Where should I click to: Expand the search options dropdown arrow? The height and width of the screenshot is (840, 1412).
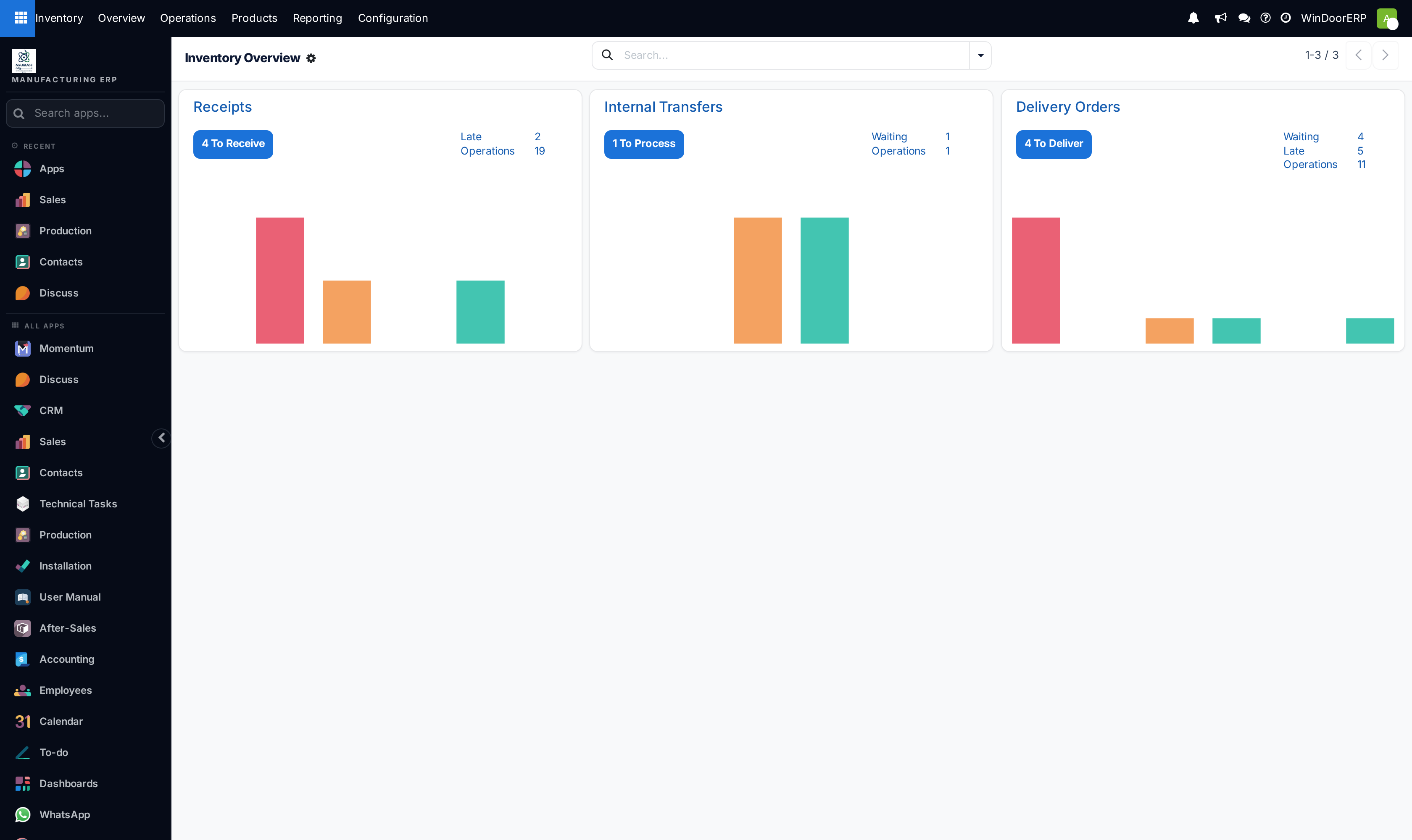(x=980, y=55)
